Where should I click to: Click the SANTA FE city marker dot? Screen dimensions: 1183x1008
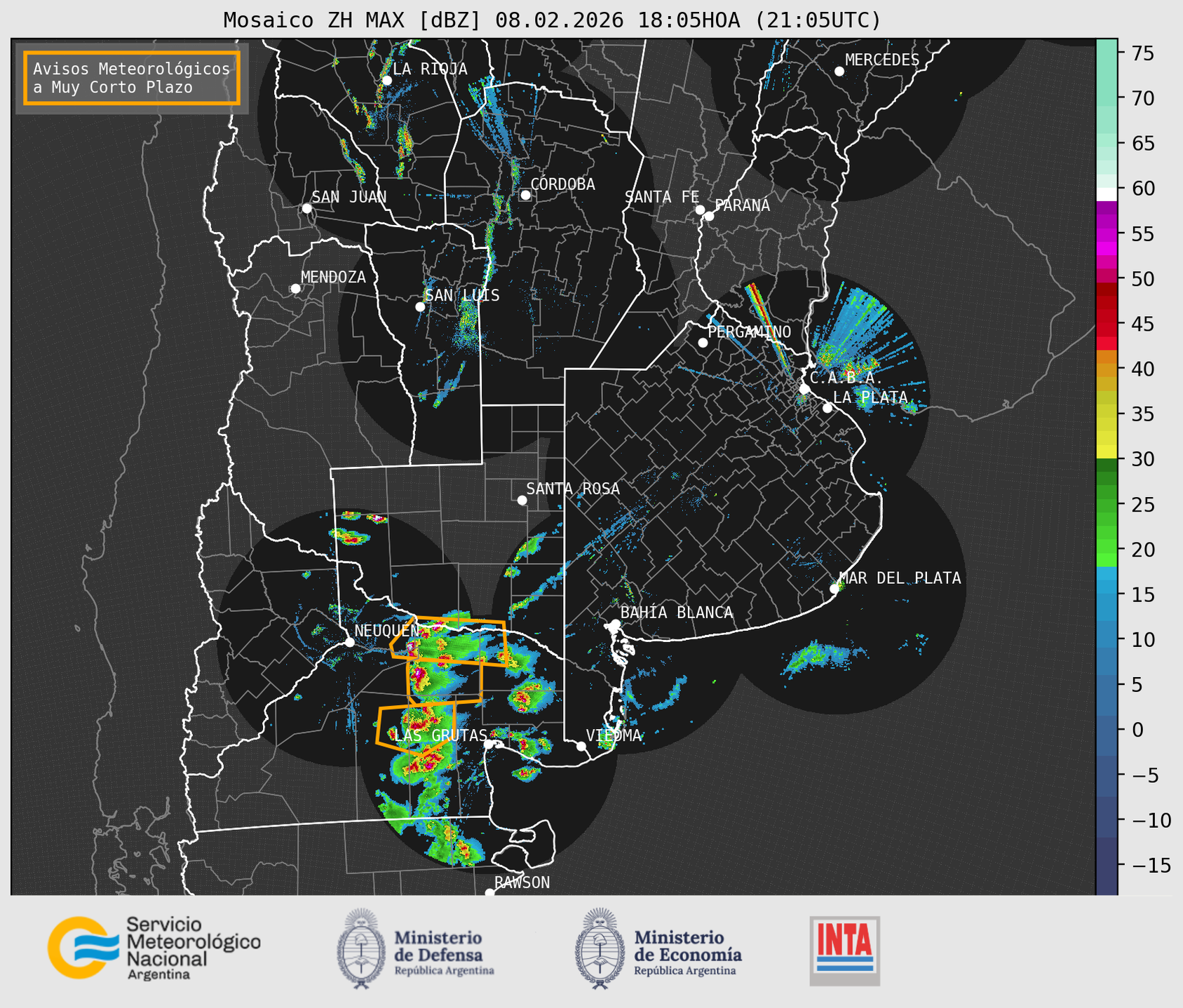click(x=700, y=210)
